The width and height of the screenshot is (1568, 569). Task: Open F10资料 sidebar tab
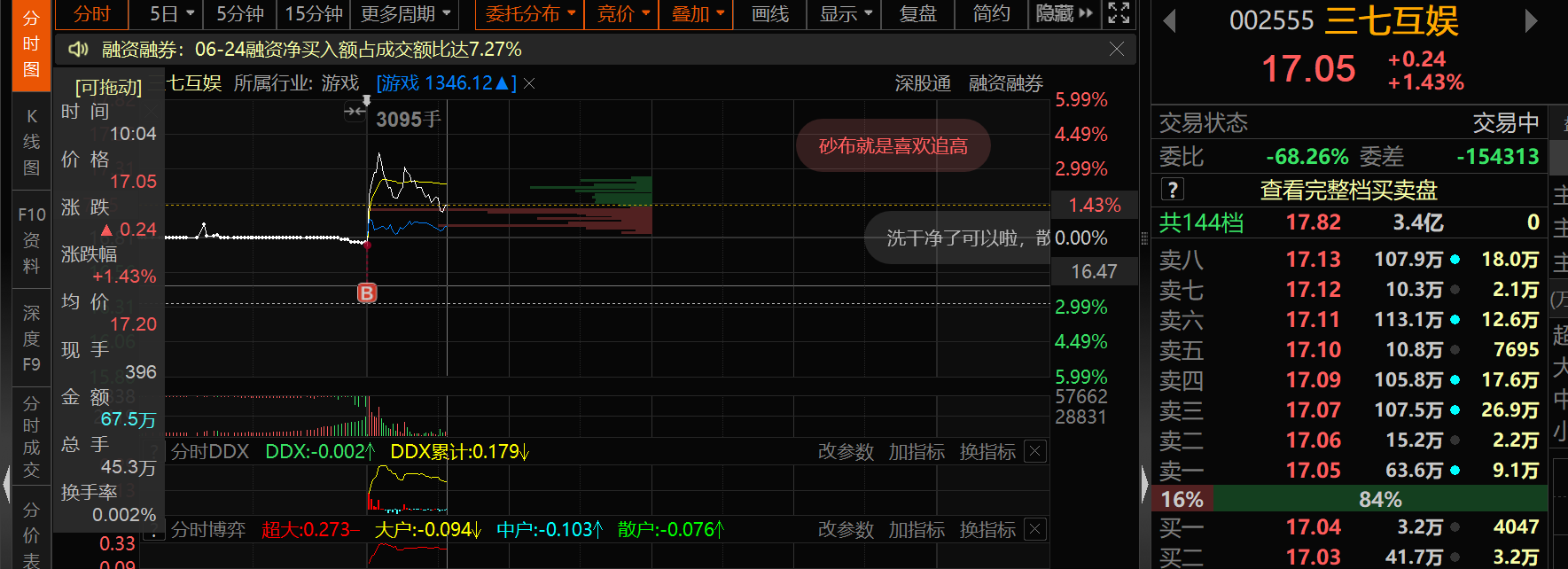pos(31,240)
